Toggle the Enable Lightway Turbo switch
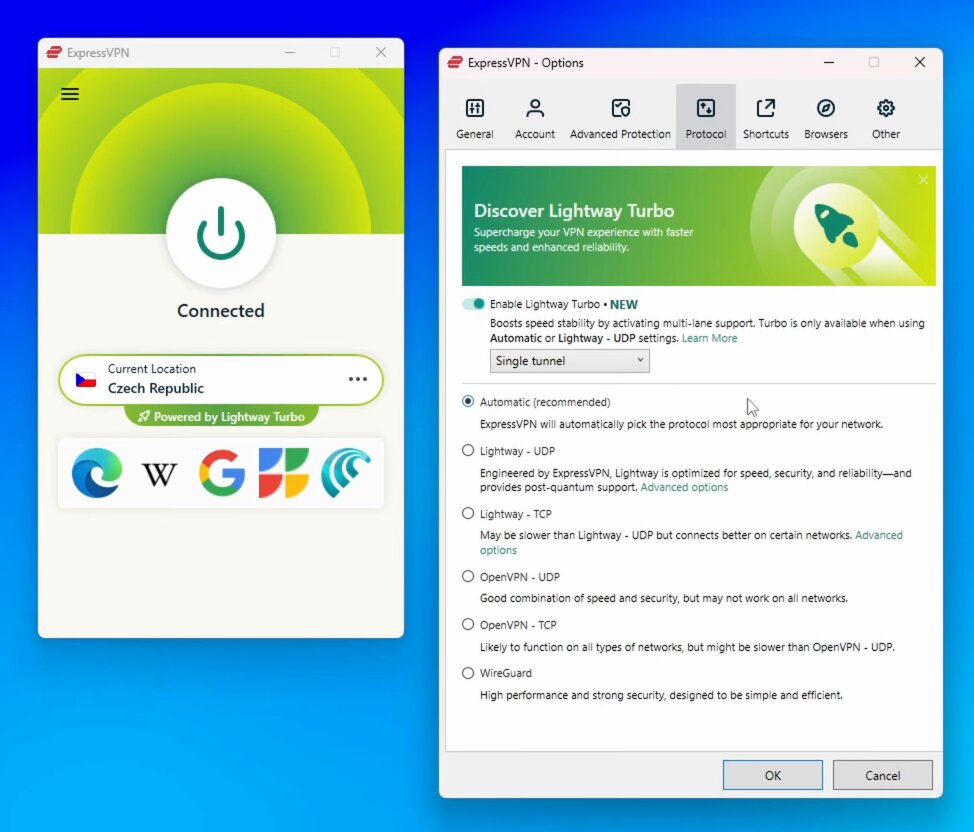The width and height of the screenshot is (974, 832). coord(473,304)
